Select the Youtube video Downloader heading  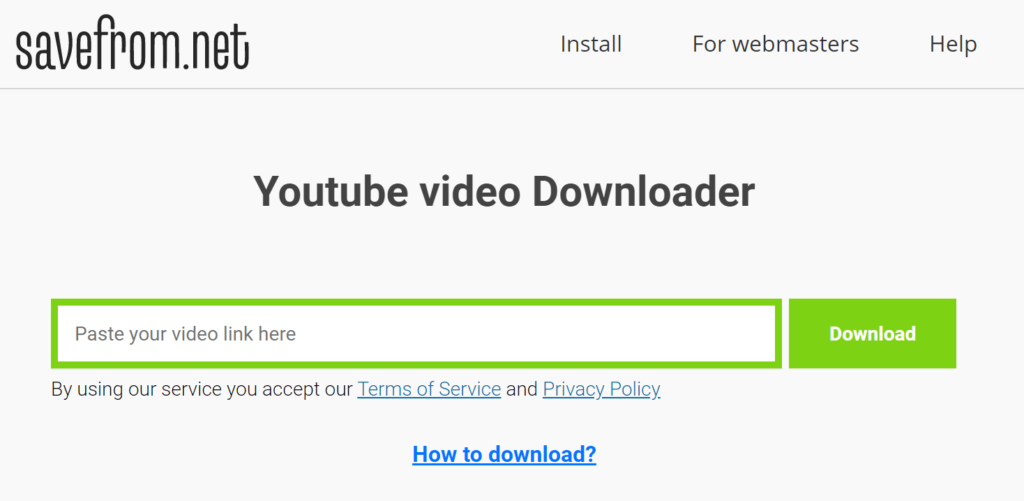[504, 192]
